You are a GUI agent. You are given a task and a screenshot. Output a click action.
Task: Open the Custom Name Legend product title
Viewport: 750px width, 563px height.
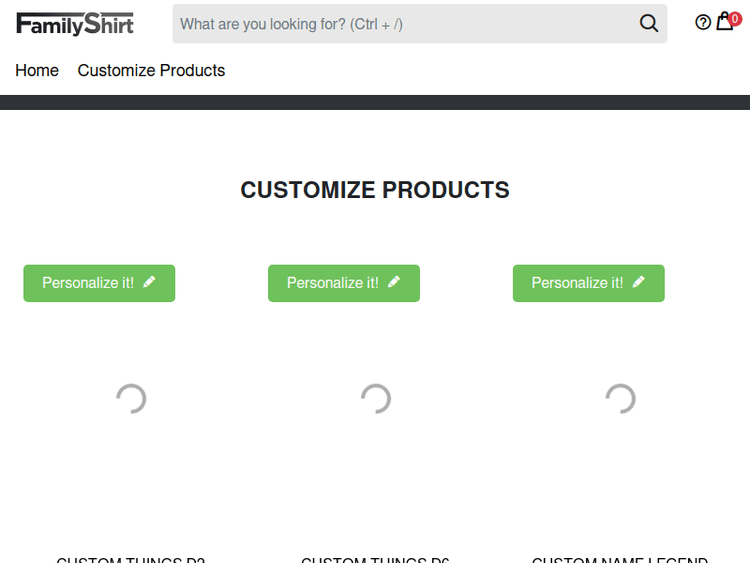(620, 559)
